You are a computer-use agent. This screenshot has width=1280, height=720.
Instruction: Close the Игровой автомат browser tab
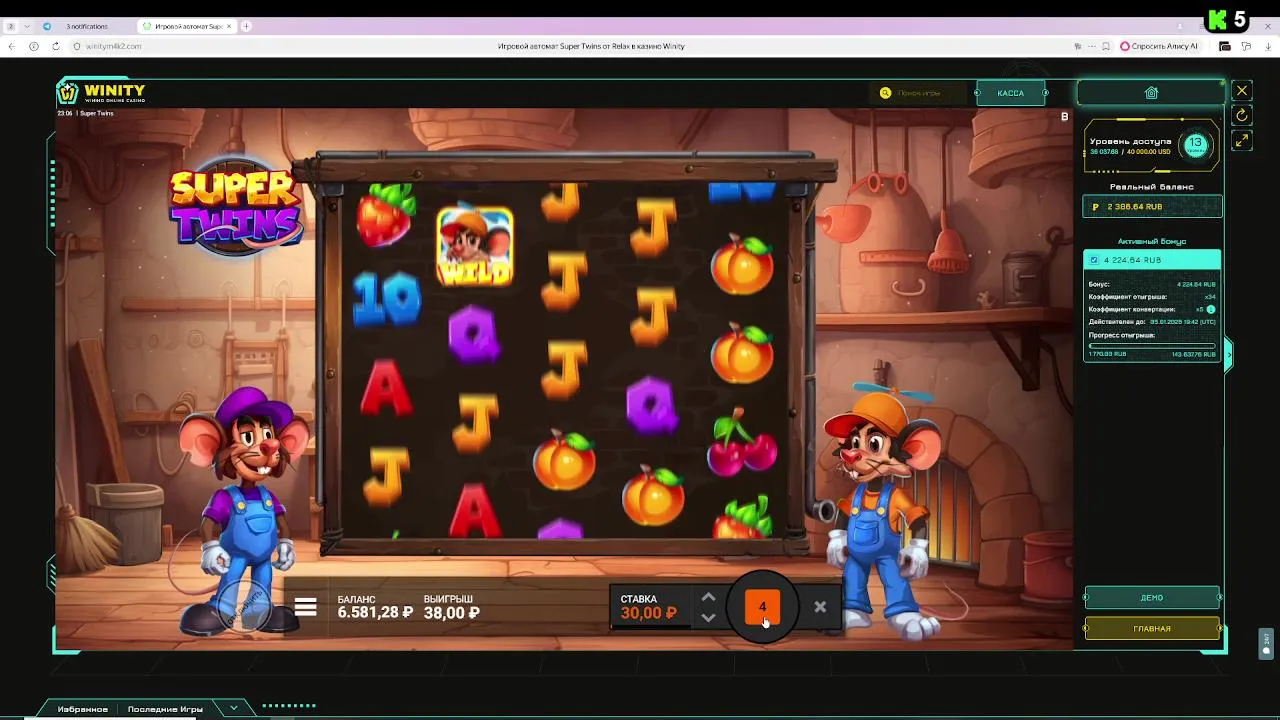point(229,26)
